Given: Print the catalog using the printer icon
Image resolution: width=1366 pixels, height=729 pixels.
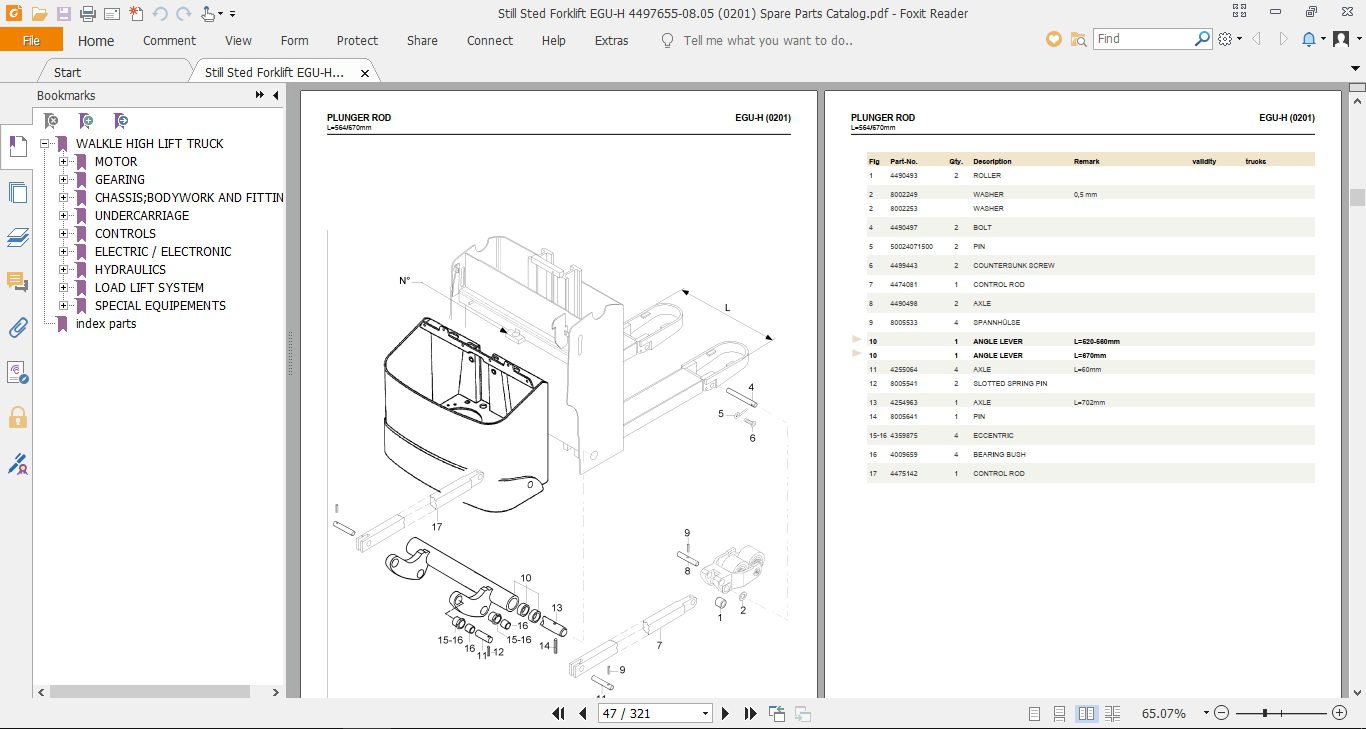Looking at the screenshot, I should (88, 14).
